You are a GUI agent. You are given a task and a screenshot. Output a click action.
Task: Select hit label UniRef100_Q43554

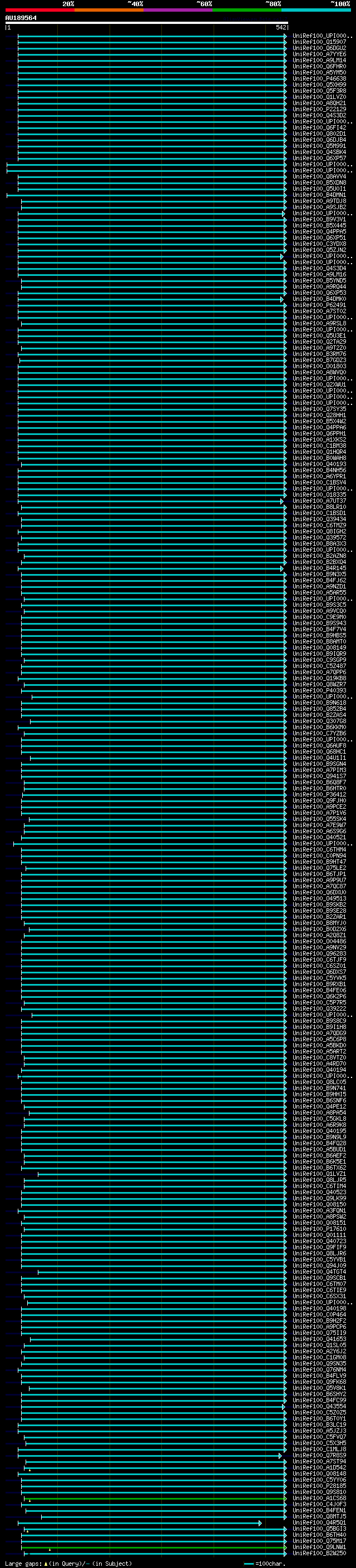point(319,1406)
